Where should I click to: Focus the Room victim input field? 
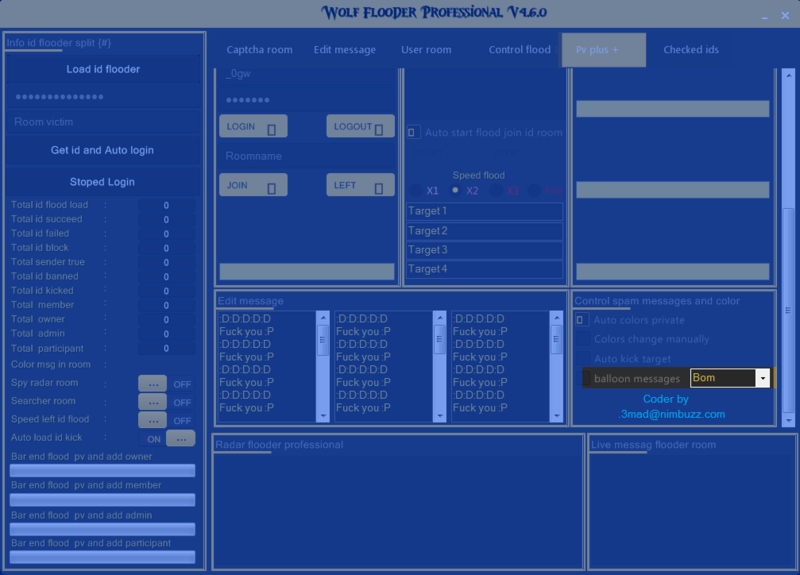(x=103, y=122)
